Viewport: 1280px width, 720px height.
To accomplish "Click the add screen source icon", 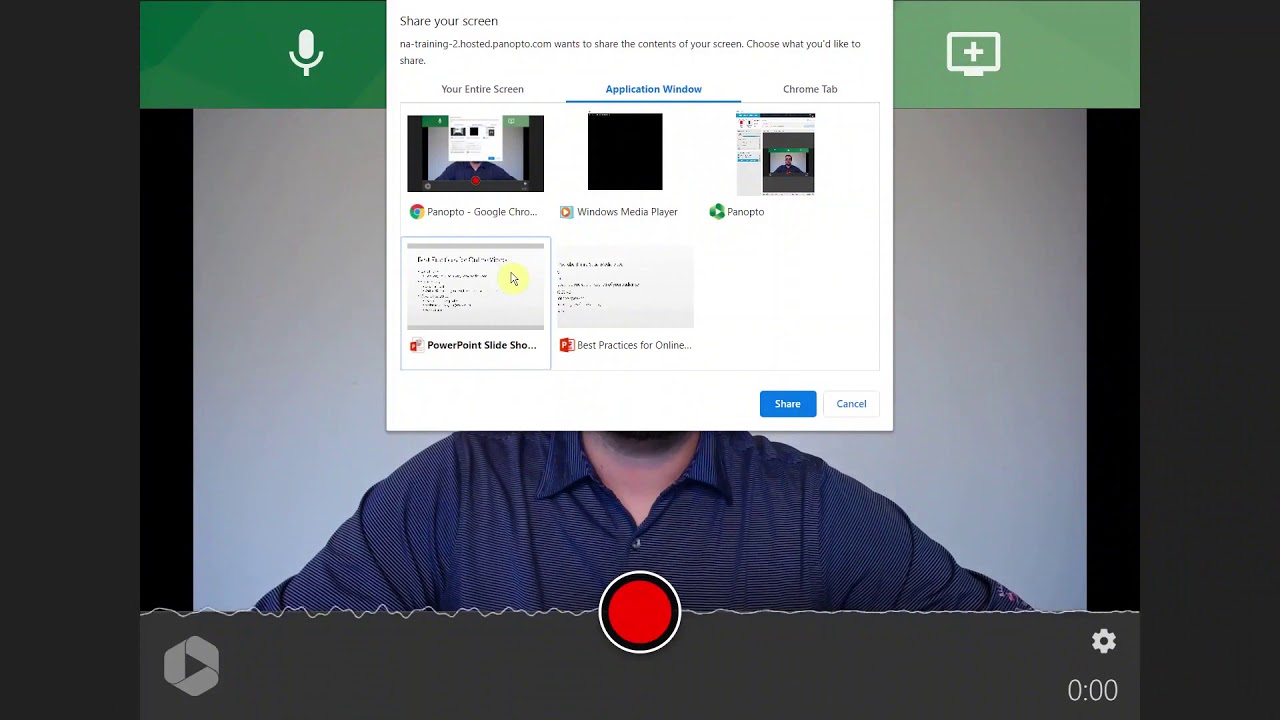I will pos(973,54).
